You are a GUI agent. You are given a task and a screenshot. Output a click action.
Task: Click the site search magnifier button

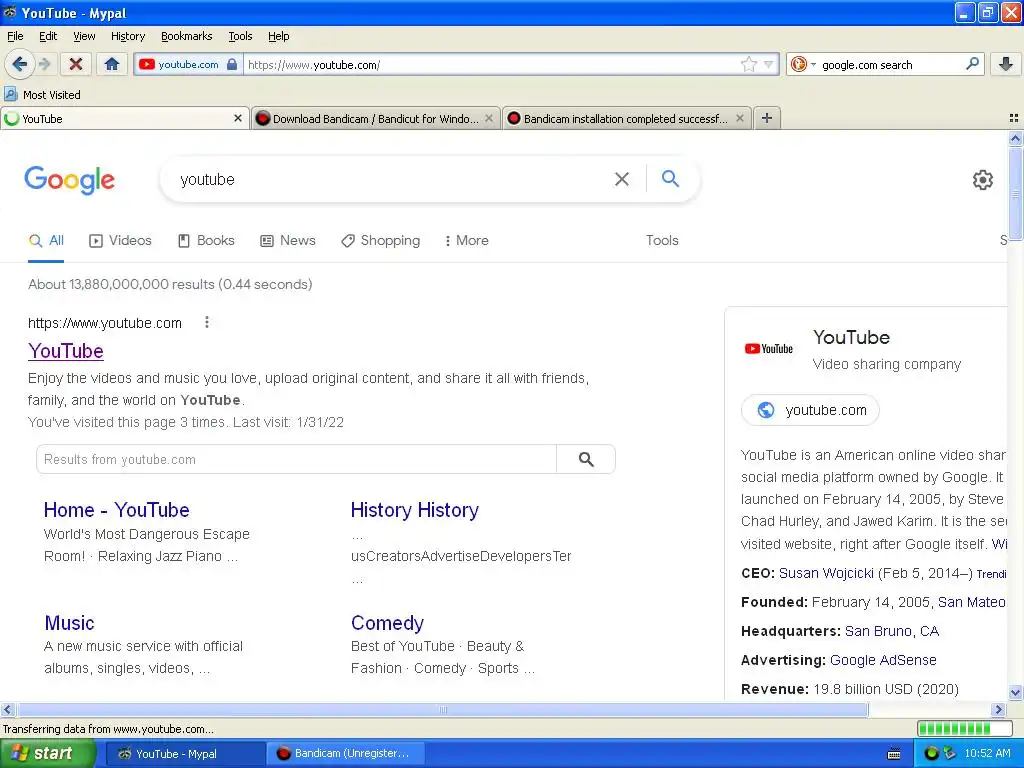[x=586, y=459]
